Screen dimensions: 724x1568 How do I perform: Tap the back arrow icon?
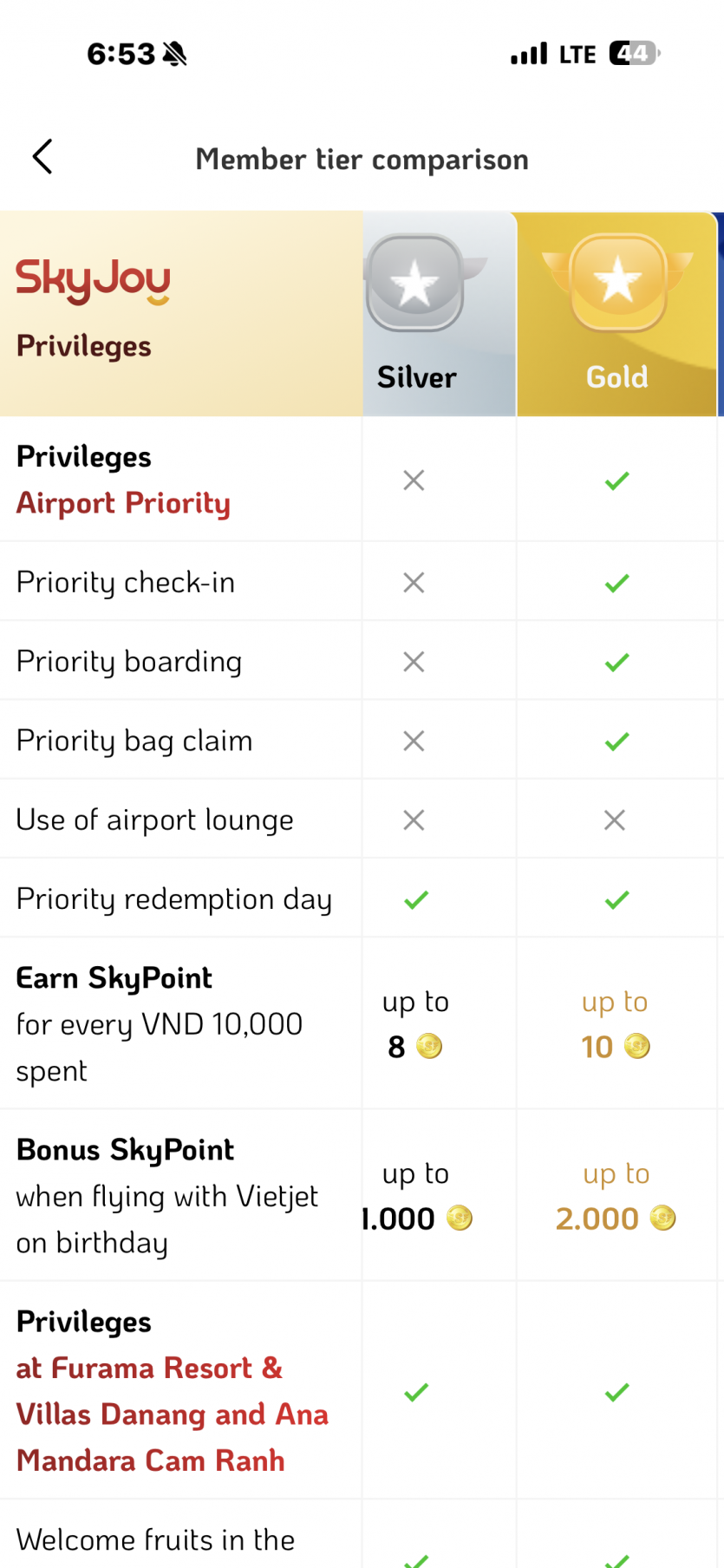(42, 157)
